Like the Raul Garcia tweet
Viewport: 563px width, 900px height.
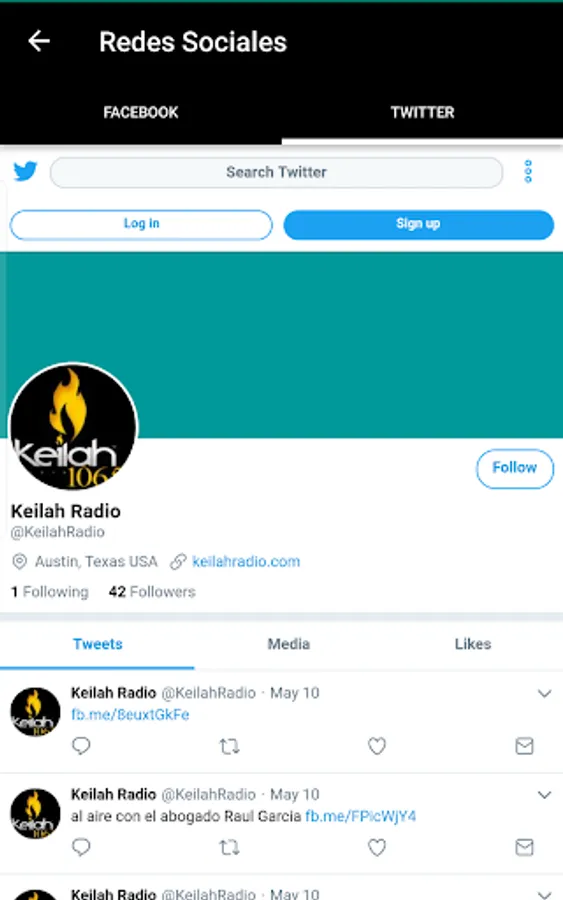coord(376,847)
